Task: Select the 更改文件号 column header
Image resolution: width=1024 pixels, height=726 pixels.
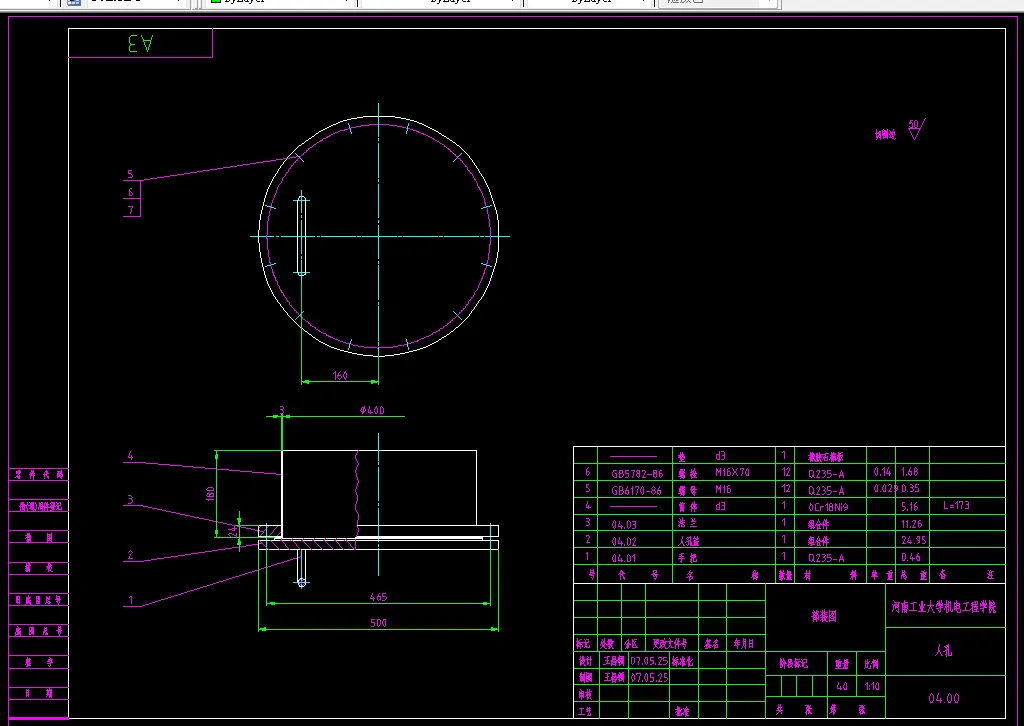Action: point(669,644)
